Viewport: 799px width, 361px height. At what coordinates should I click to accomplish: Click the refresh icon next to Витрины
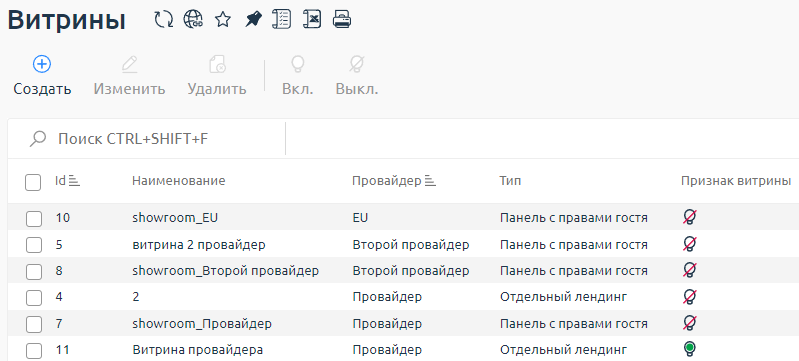tap(164, 20)
